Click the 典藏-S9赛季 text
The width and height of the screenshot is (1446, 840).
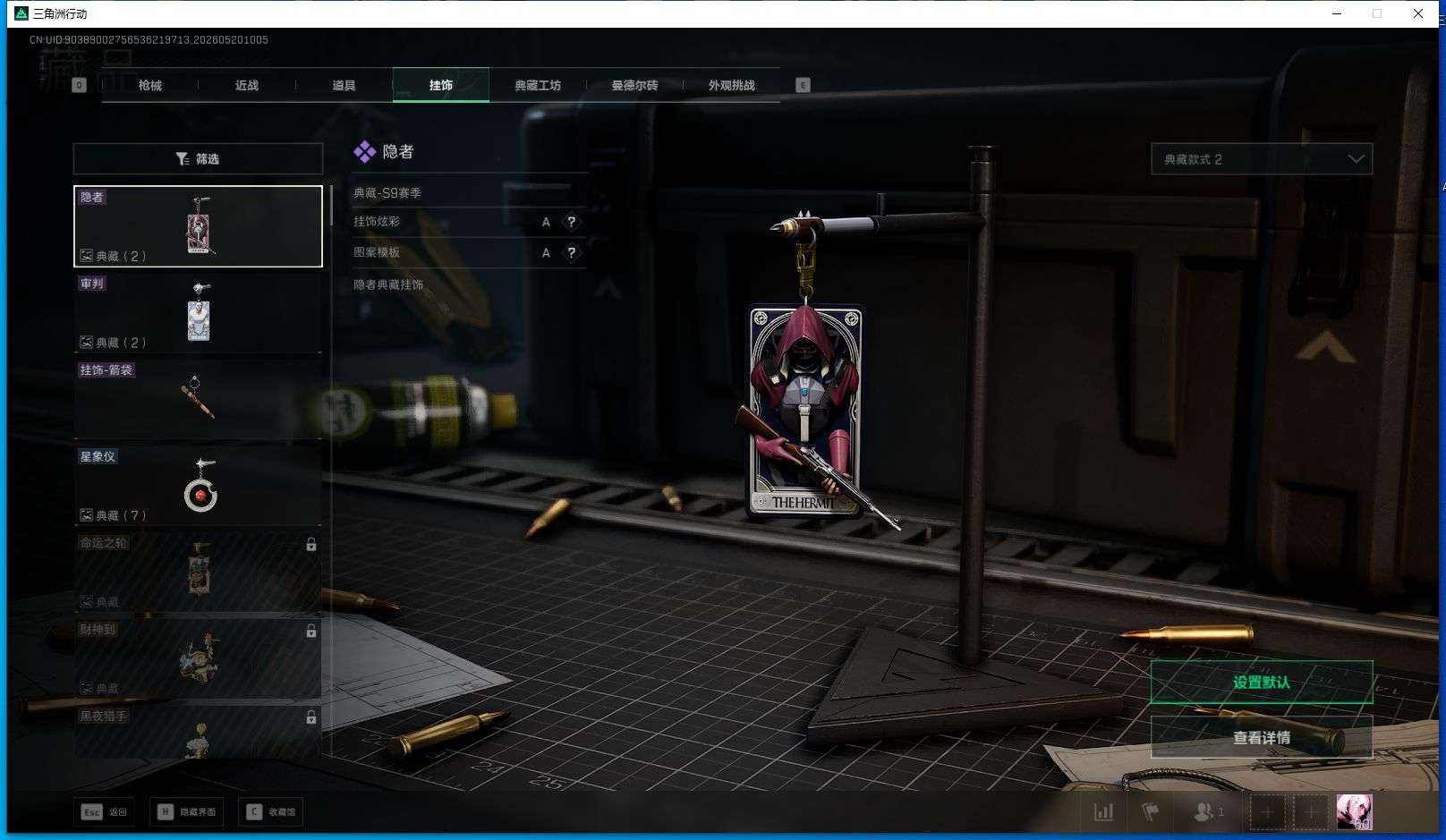pyautogui.click(x=387, y=192)
